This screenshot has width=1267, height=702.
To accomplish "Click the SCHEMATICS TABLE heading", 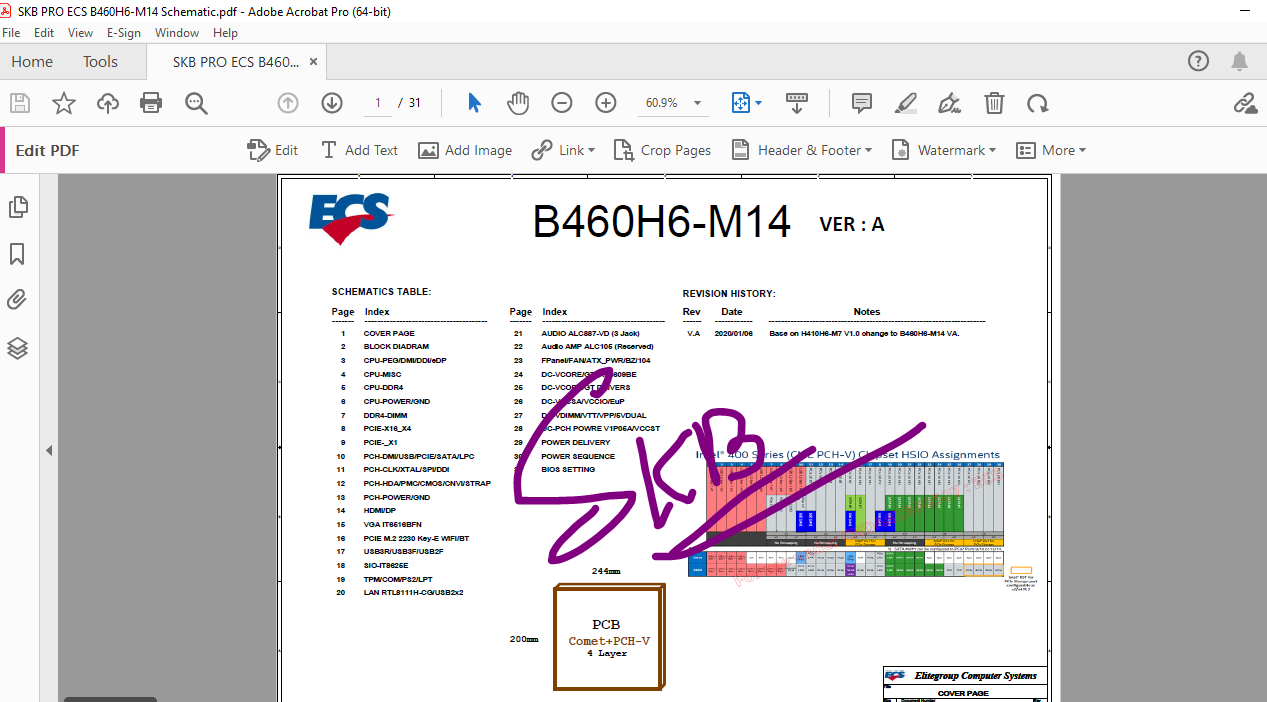I will pyautogui.click(x=381, y=292).
